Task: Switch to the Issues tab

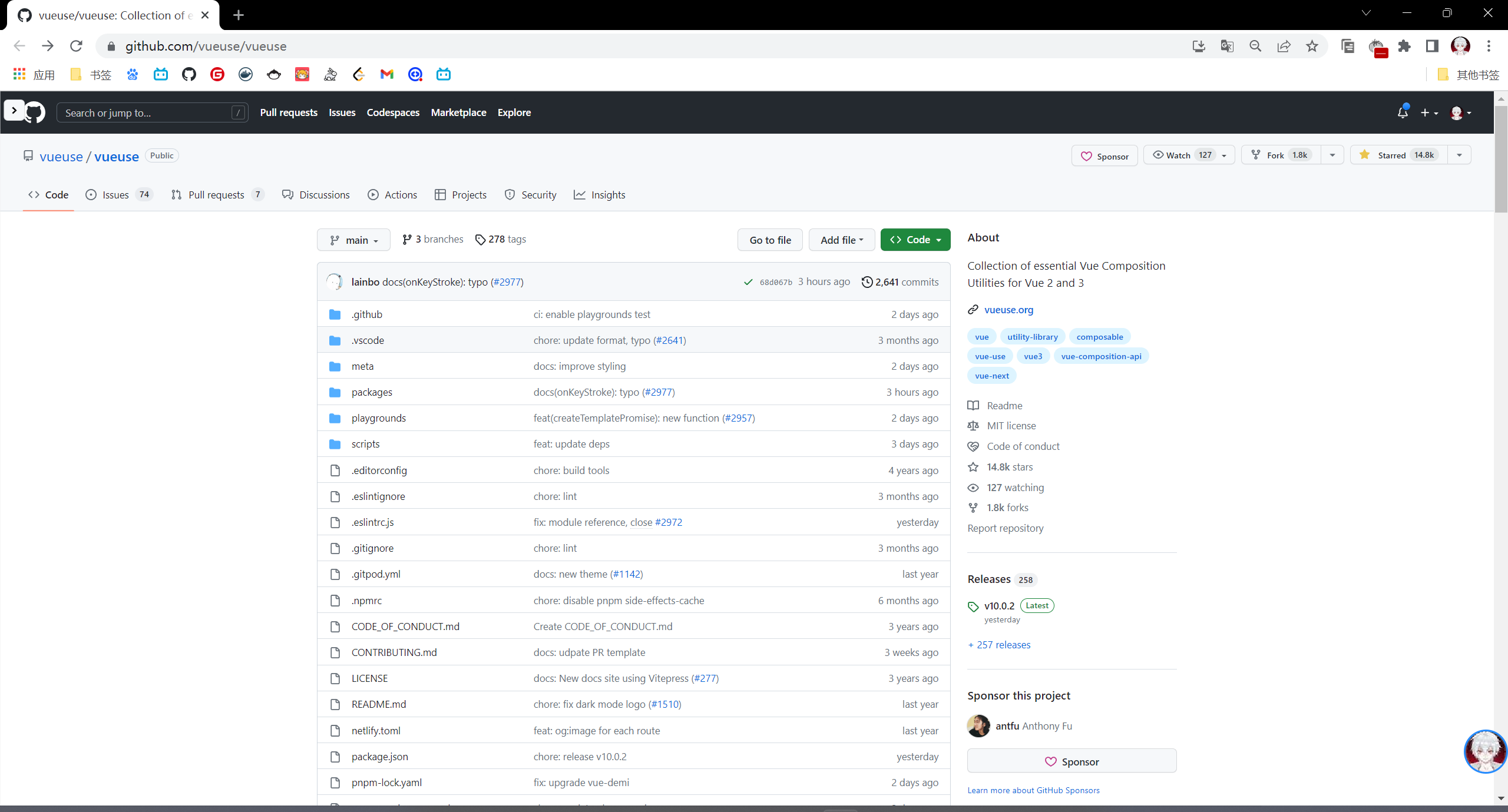Action: [x=115, y=195]
